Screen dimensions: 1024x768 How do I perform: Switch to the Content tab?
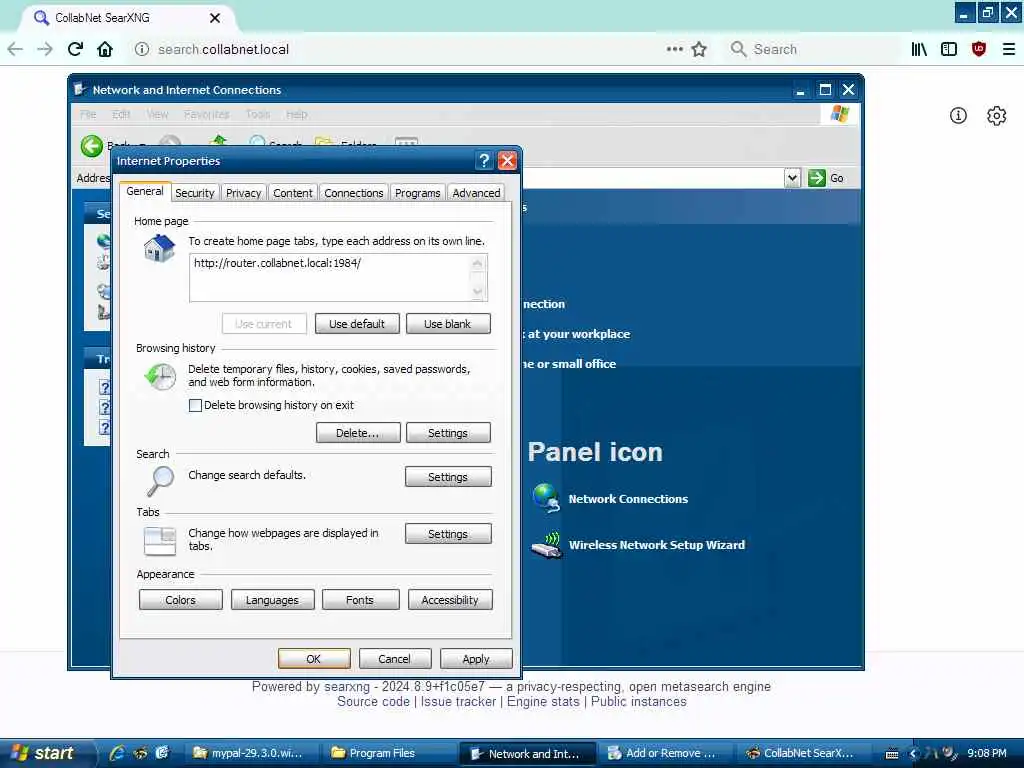pyautogui.click(x=293, y=193)
